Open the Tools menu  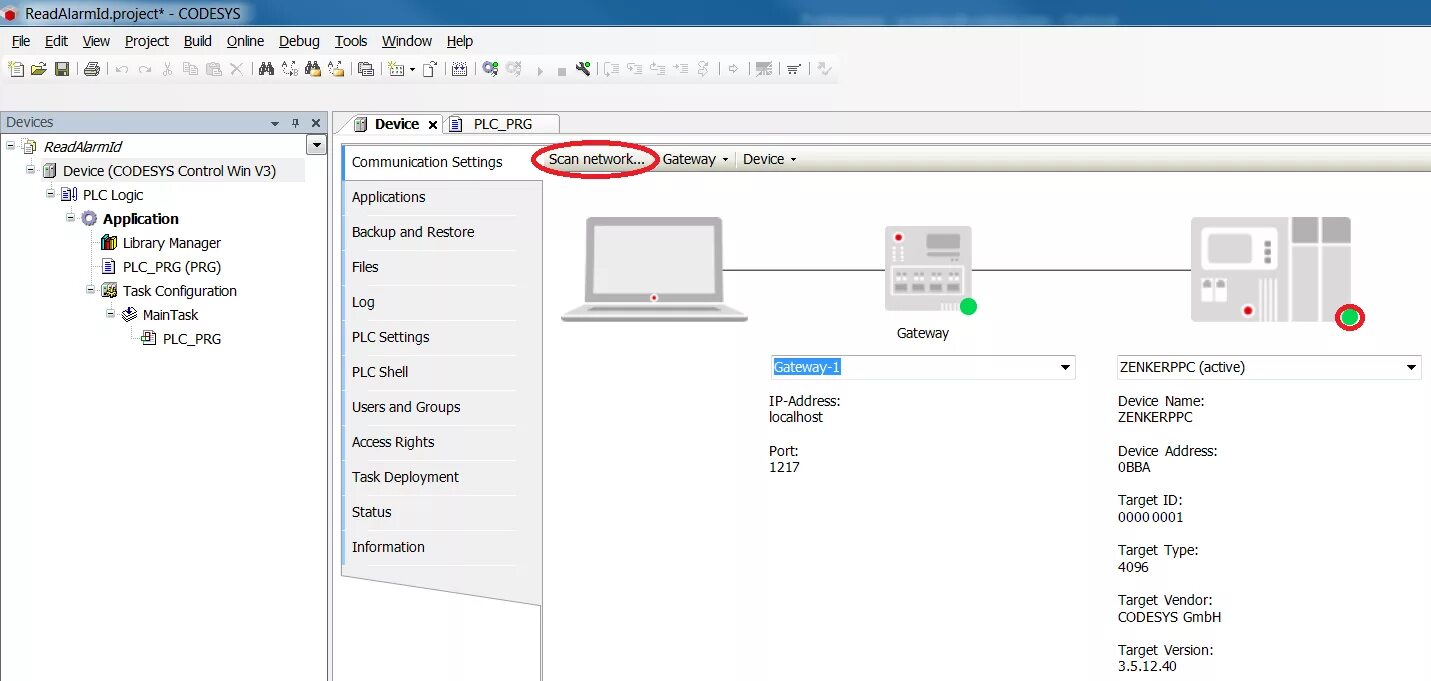(x=351, y=41)
